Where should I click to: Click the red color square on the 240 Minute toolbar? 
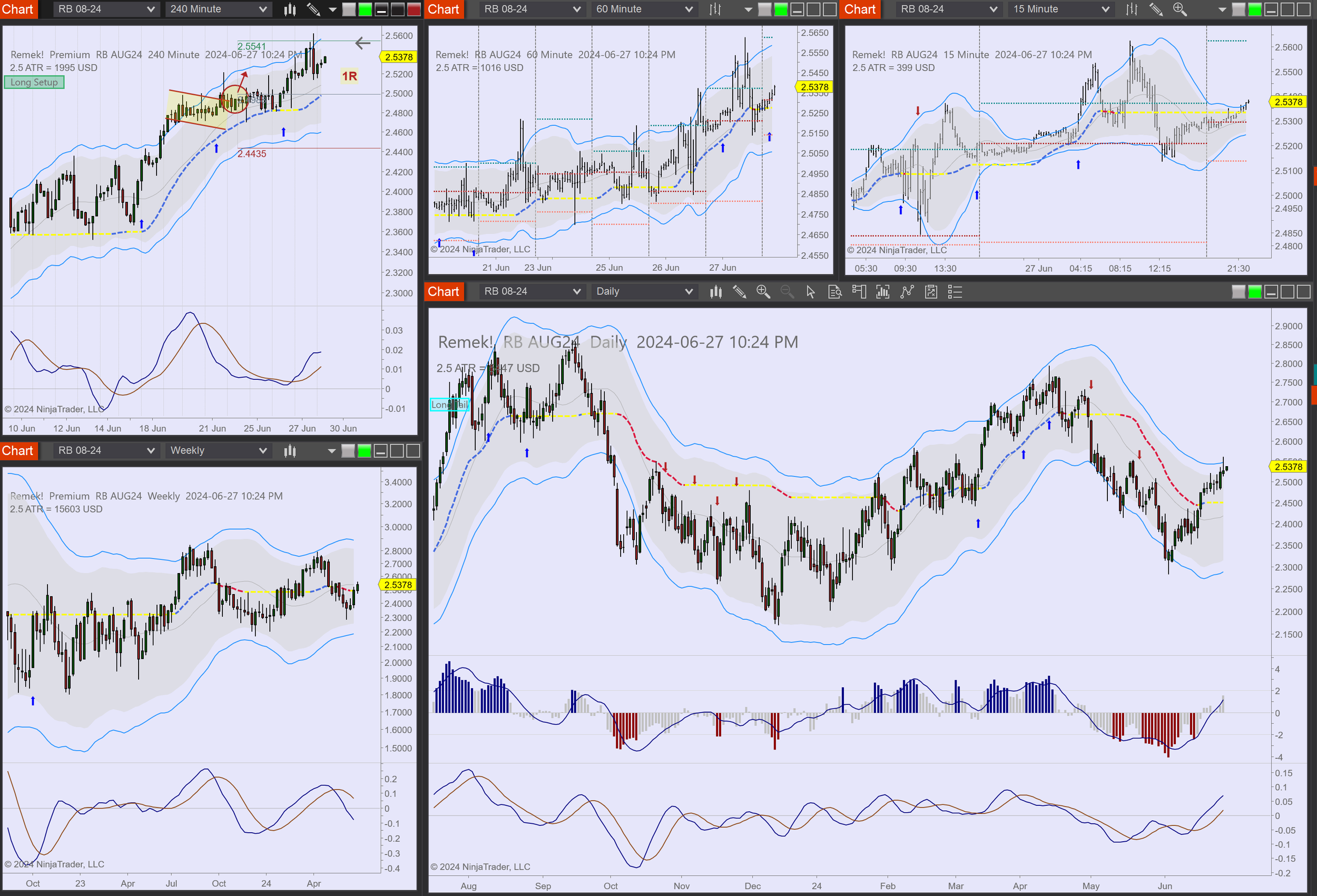tap(413, 9)
